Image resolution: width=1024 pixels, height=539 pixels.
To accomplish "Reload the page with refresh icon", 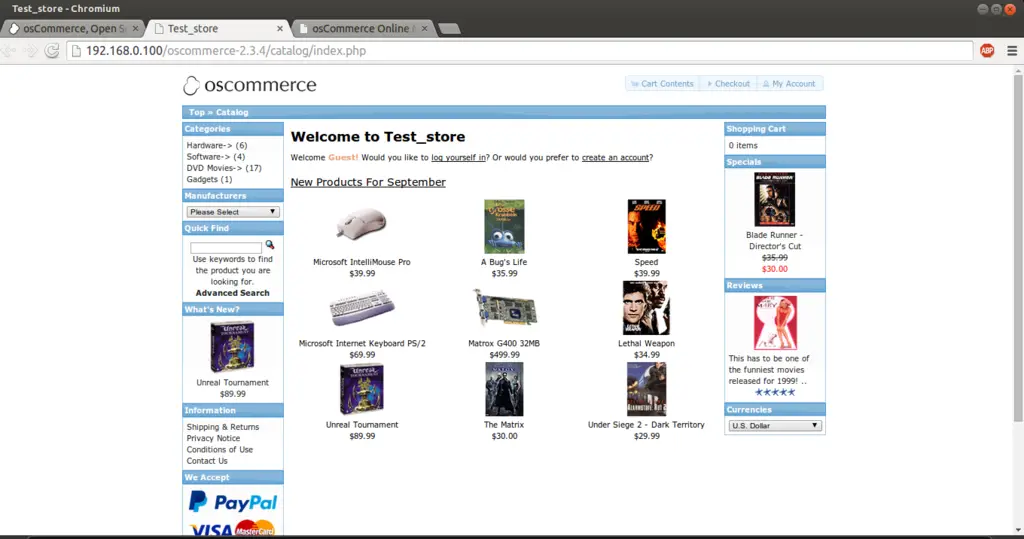I will pyautogui.click(x=52, y=50).
